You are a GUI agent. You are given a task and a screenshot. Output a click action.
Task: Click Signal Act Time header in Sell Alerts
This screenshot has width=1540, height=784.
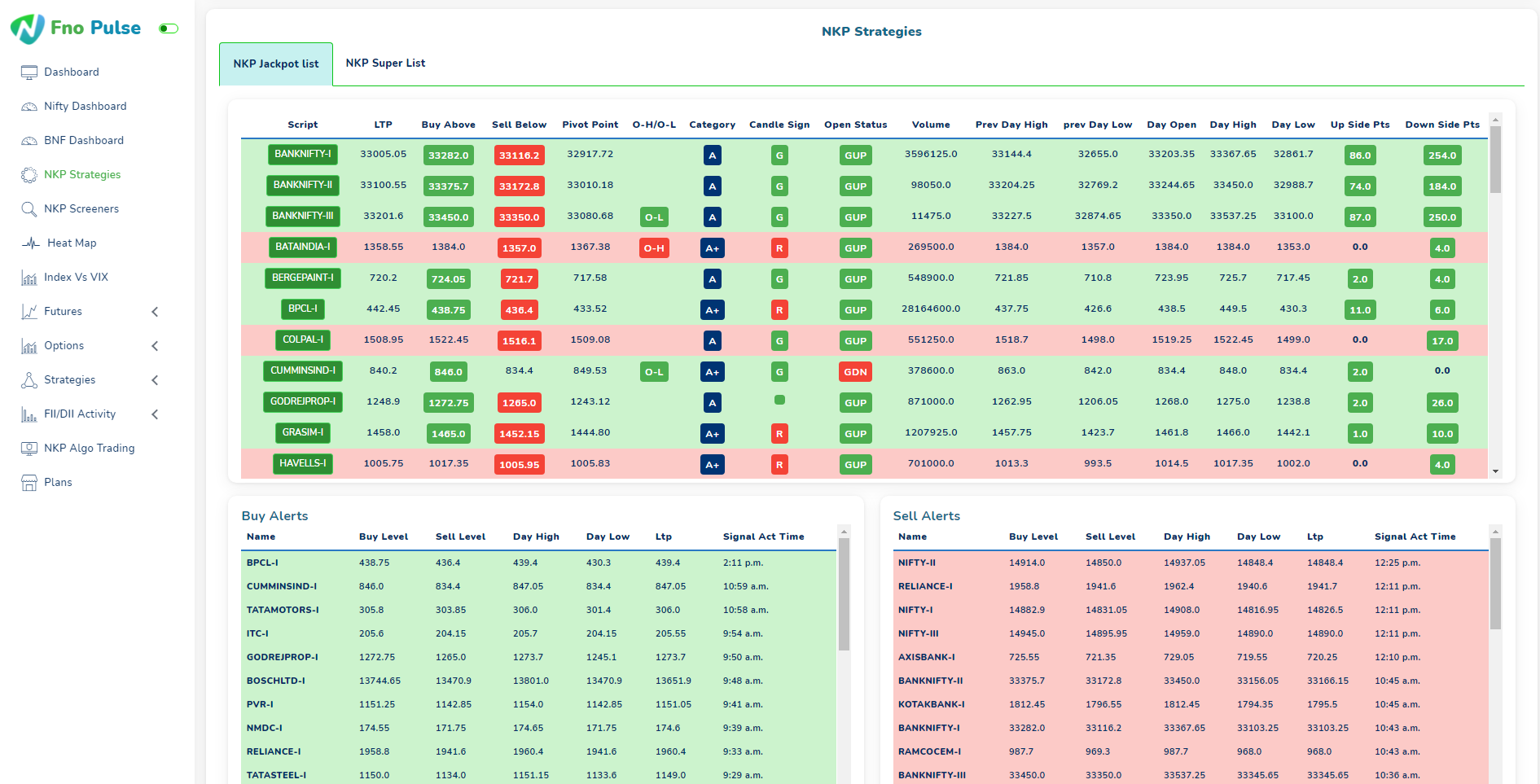[x=1415, y=537]
